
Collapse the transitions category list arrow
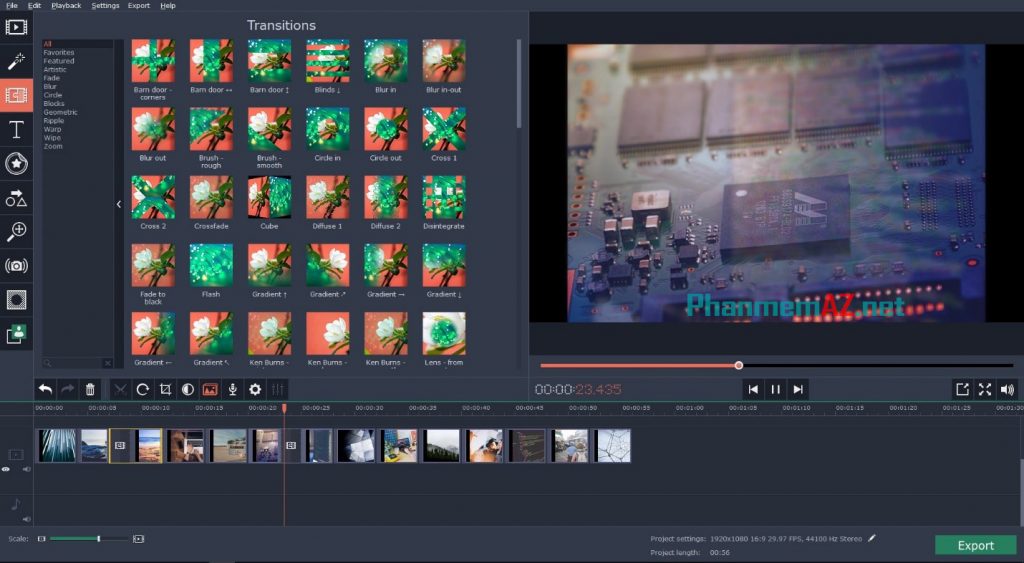[119, 204]
